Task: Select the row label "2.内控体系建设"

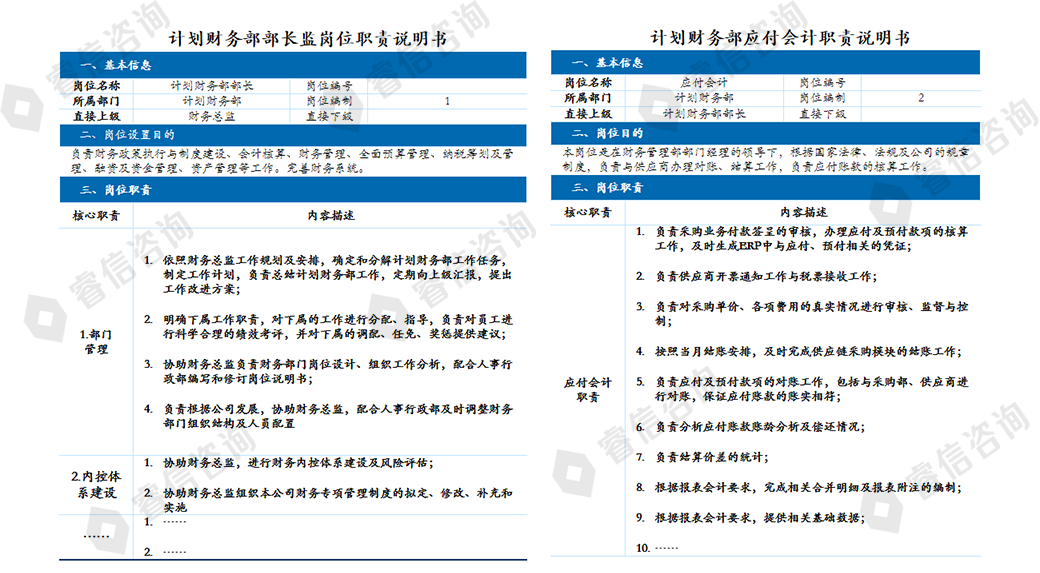Action: coord(96,485)
